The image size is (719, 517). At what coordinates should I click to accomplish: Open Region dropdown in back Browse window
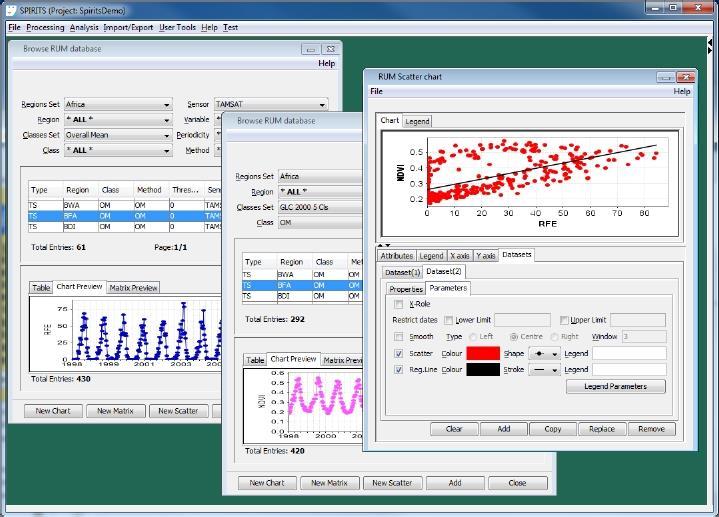point(118,120)
